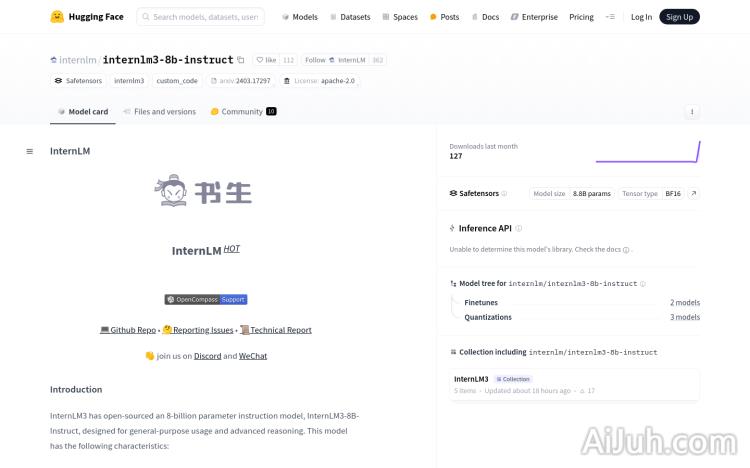Expand the navigation overflow menu

(610, 17)
